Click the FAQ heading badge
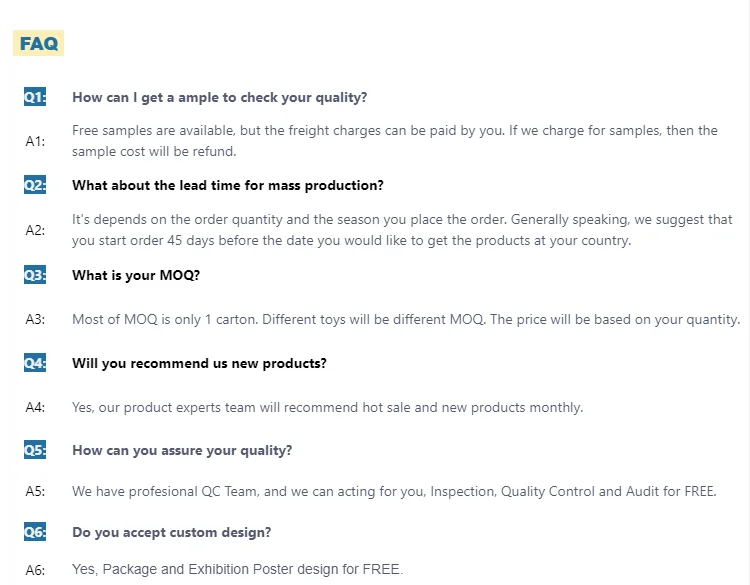The width and height of the screenshot is (750, 585). (39, 43)
